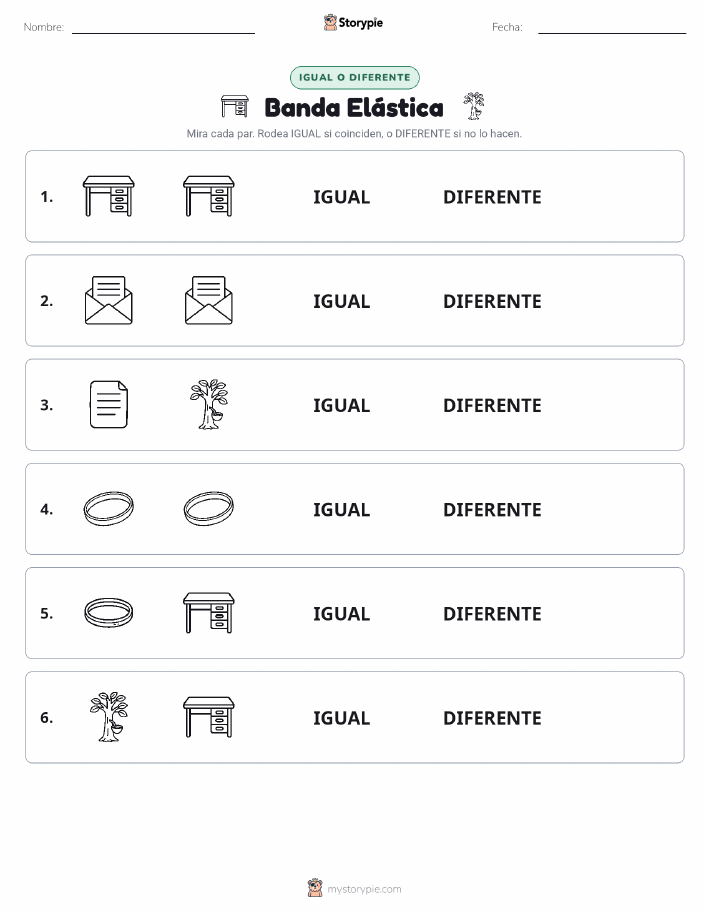Select DIFERENTE for pair 3

(x=492, y=405)
